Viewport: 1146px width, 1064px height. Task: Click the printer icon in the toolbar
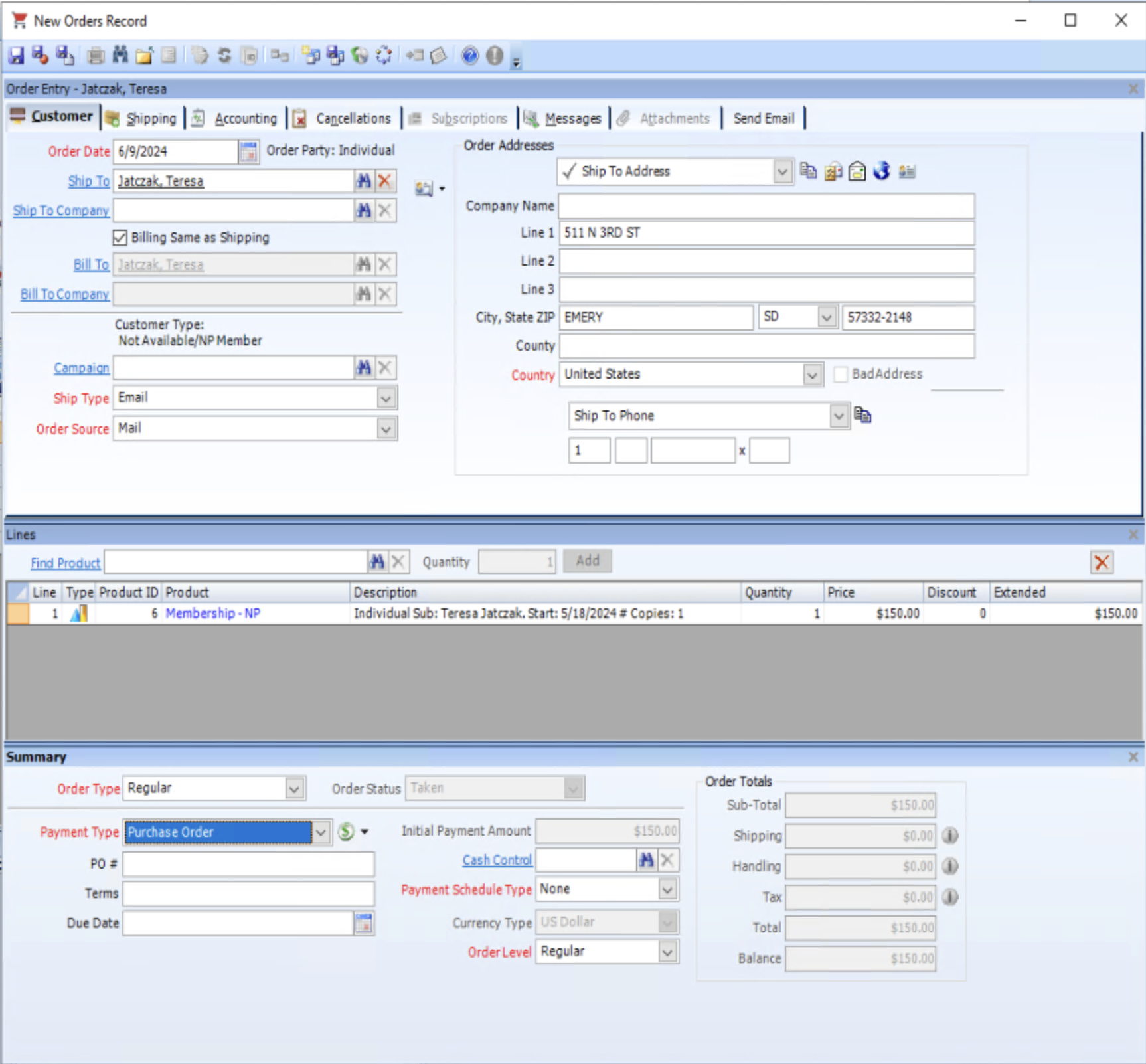pyautogui.click(x=96, y=56)
